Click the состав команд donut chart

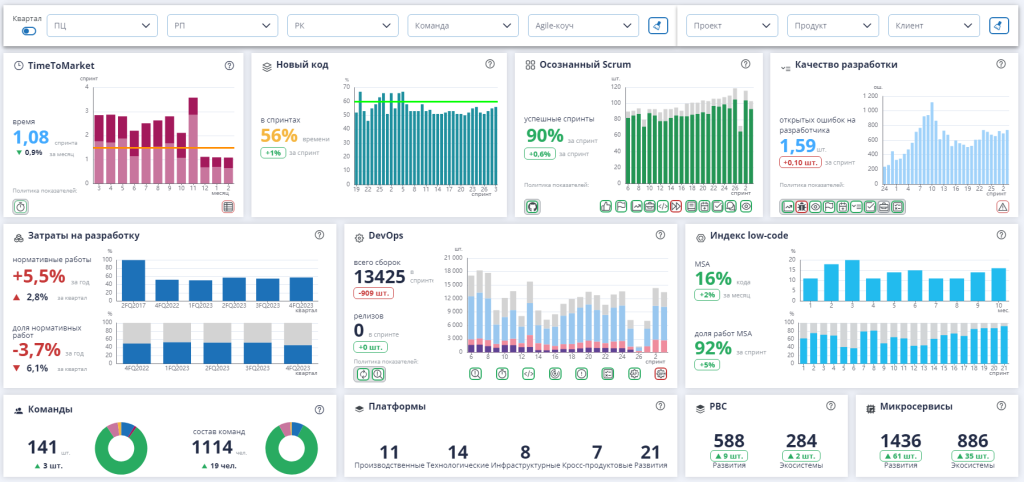point(291,449)
